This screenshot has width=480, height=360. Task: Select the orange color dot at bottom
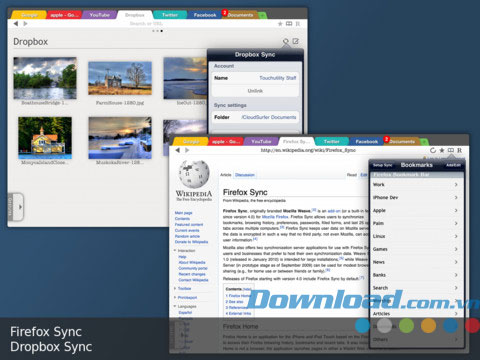pyautogui.click(x=428, y=325)
